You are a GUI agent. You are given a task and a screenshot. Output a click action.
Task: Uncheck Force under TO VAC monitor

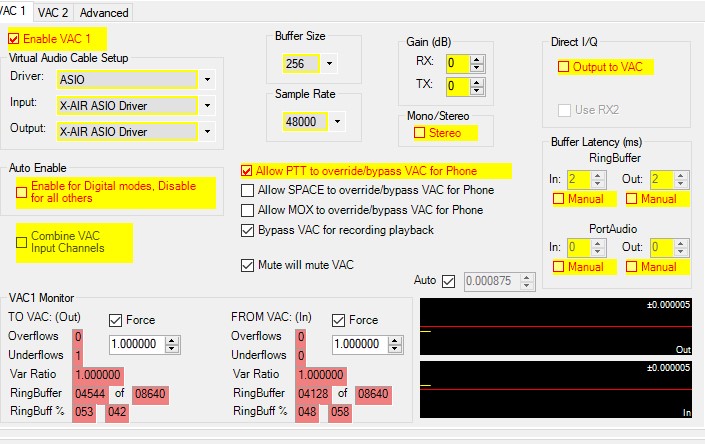115,320
